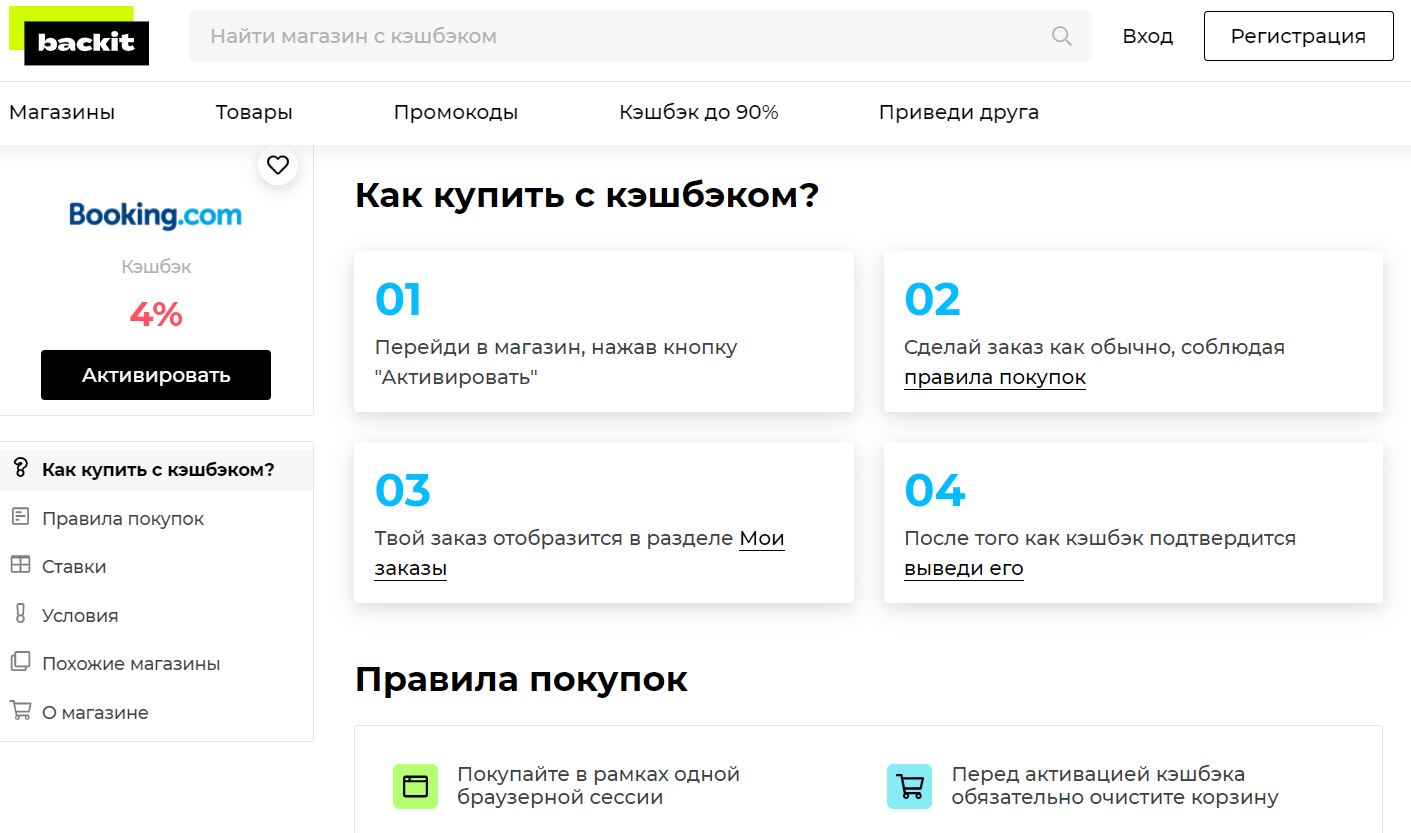The width and height of the screenshot is (1411, 833).
Task: Click the 4% cashback rate text
Action: [x=156, y=315]
